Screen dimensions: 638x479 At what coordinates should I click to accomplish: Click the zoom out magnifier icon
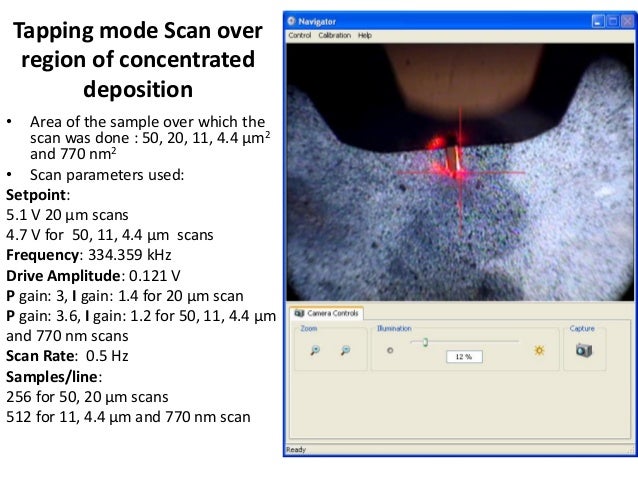click(x=345, y=350)
